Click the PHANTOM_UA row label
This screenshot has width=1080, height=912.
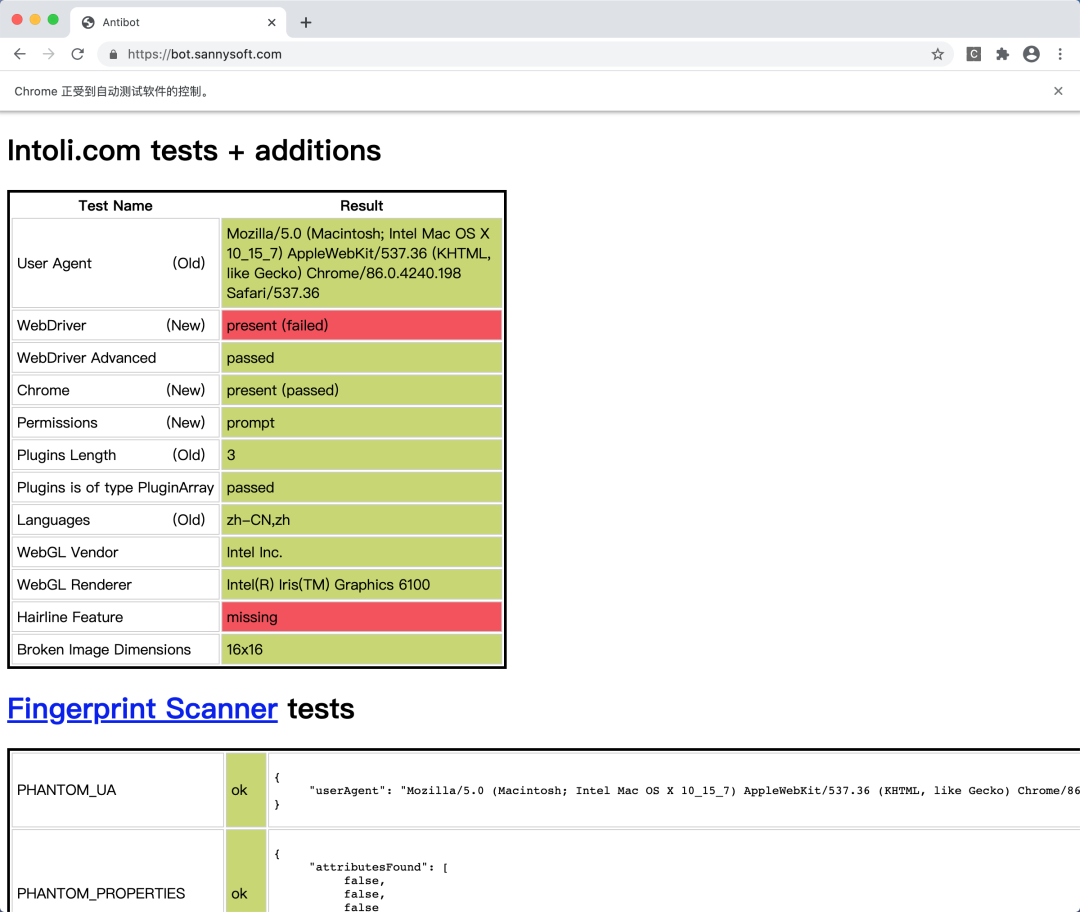point(67,790)
